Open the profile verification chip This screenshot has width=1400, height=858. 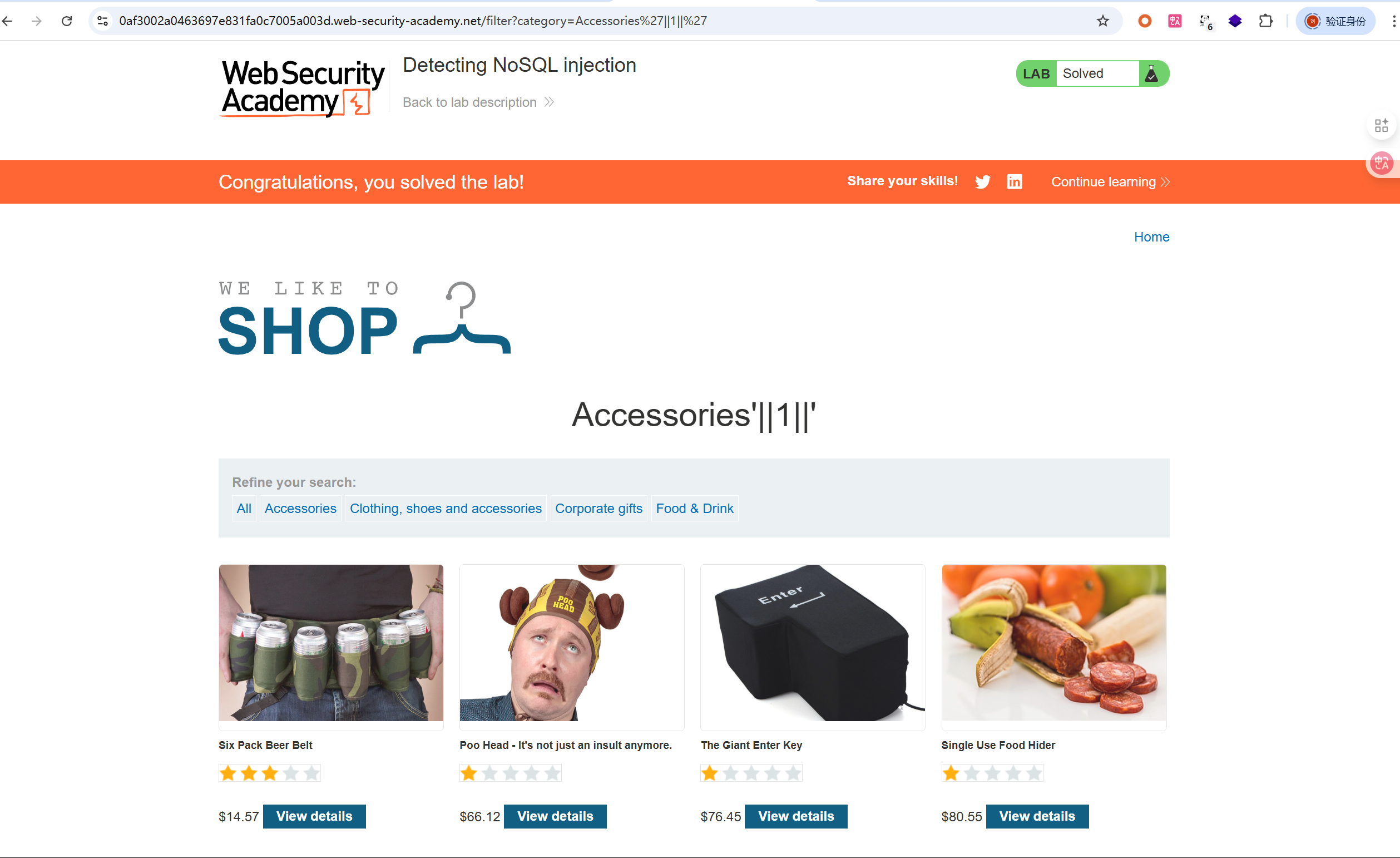click(1335, 21)
